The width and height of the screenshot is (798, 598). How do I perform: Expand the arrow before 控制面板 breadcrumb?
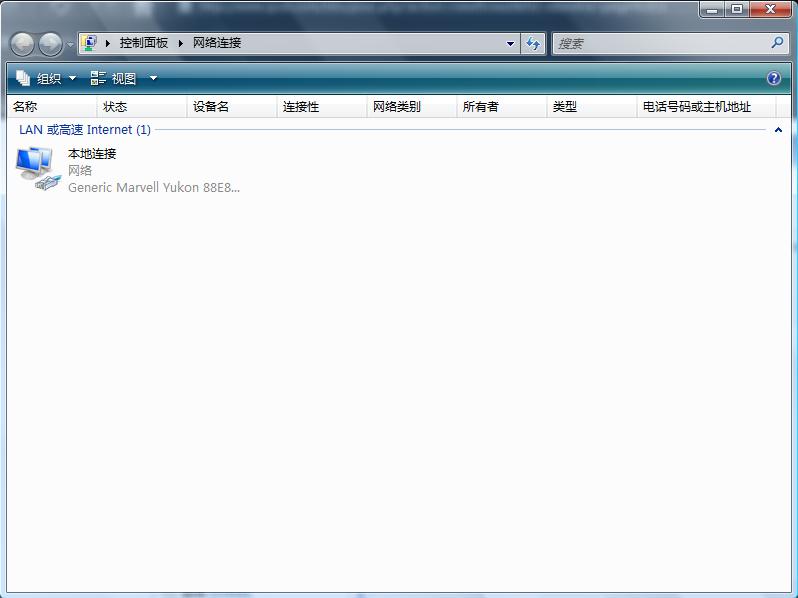pyautogui.click(x=108, y=43)
